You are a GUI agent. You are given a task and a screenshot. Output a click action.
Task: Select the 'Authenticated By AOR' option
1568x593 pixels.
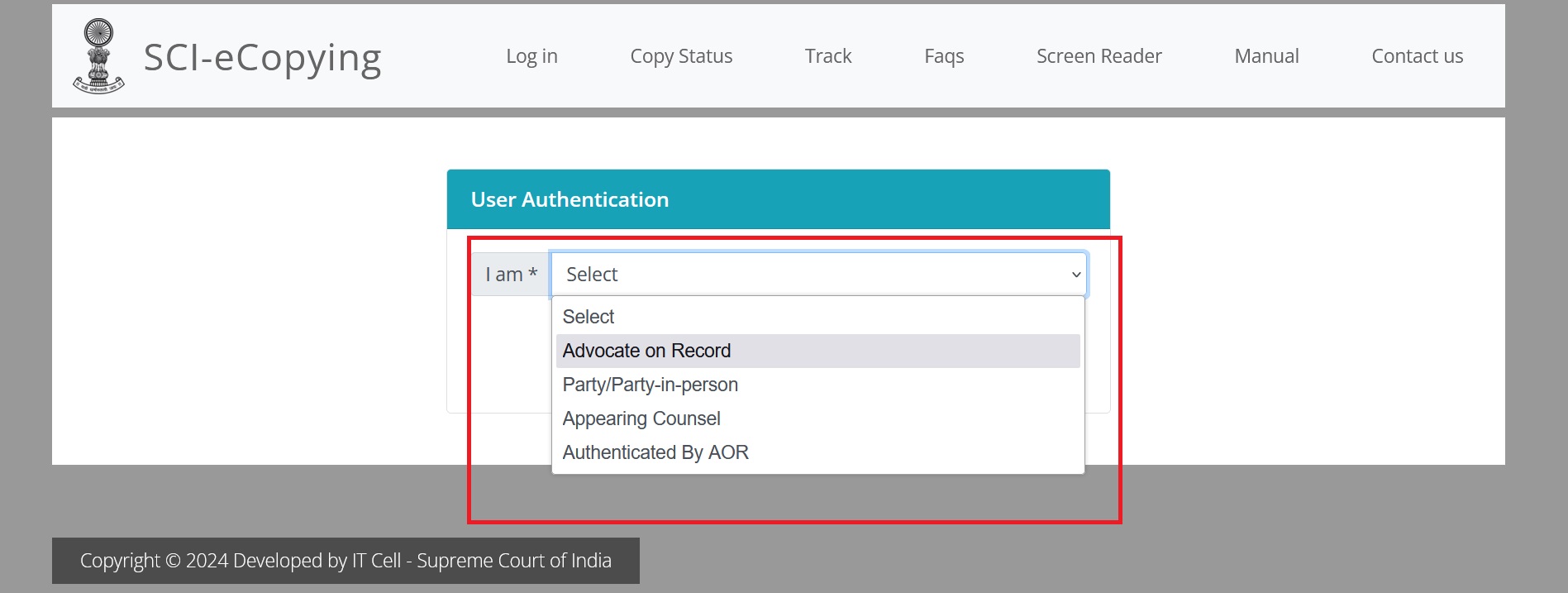[x=655, y=452]
